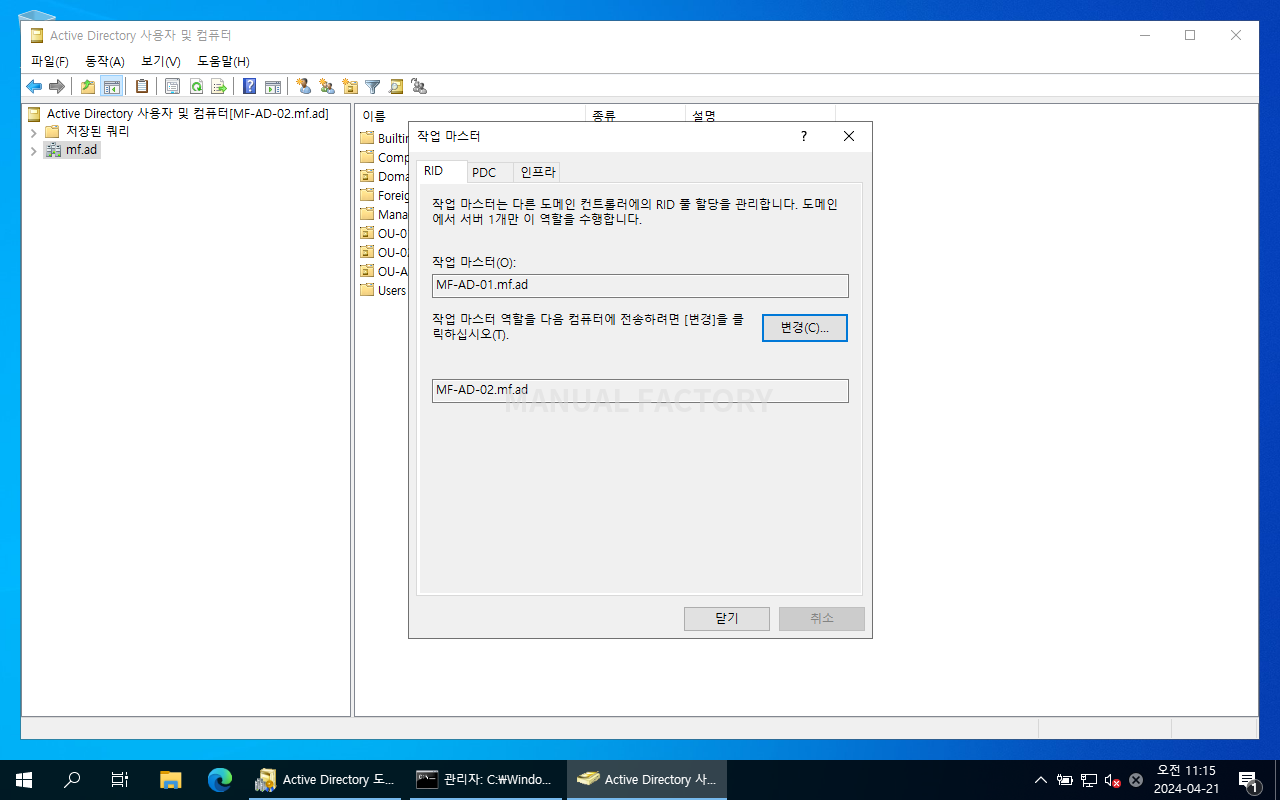Click the taskbar Search magnifier icon

coord(72,780)
